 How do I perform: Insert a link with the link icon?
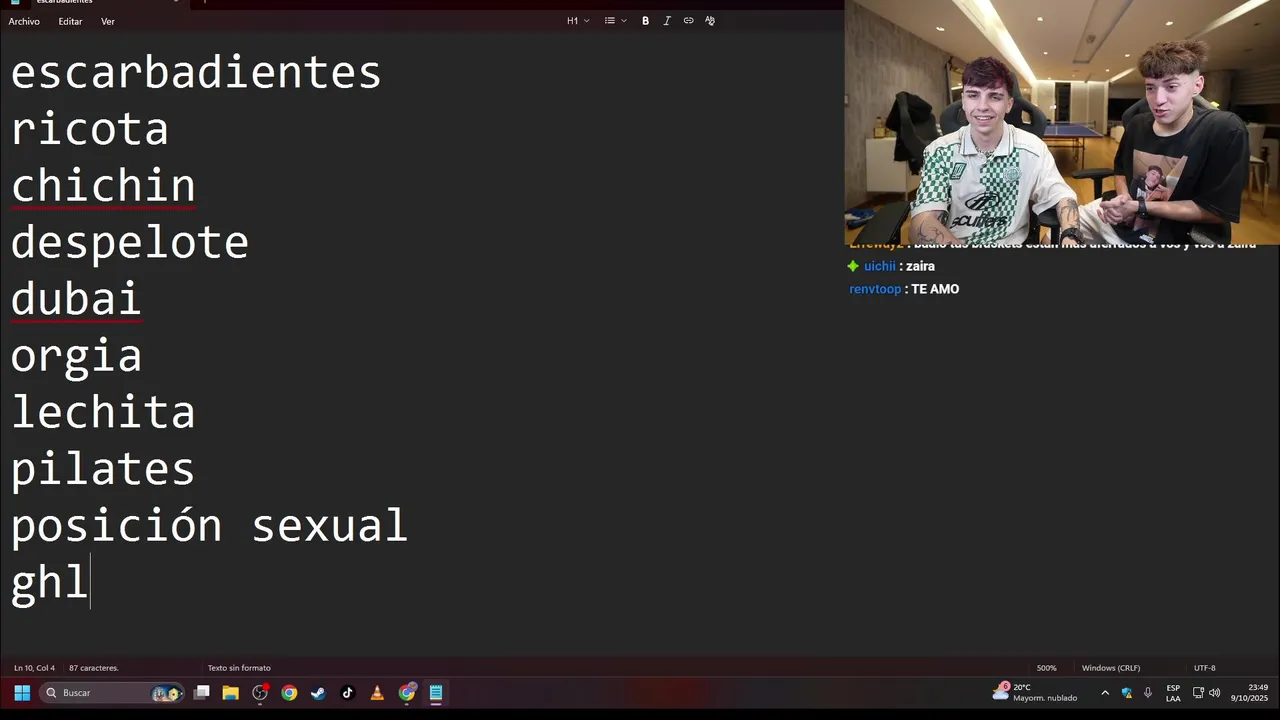coord(688,21)
